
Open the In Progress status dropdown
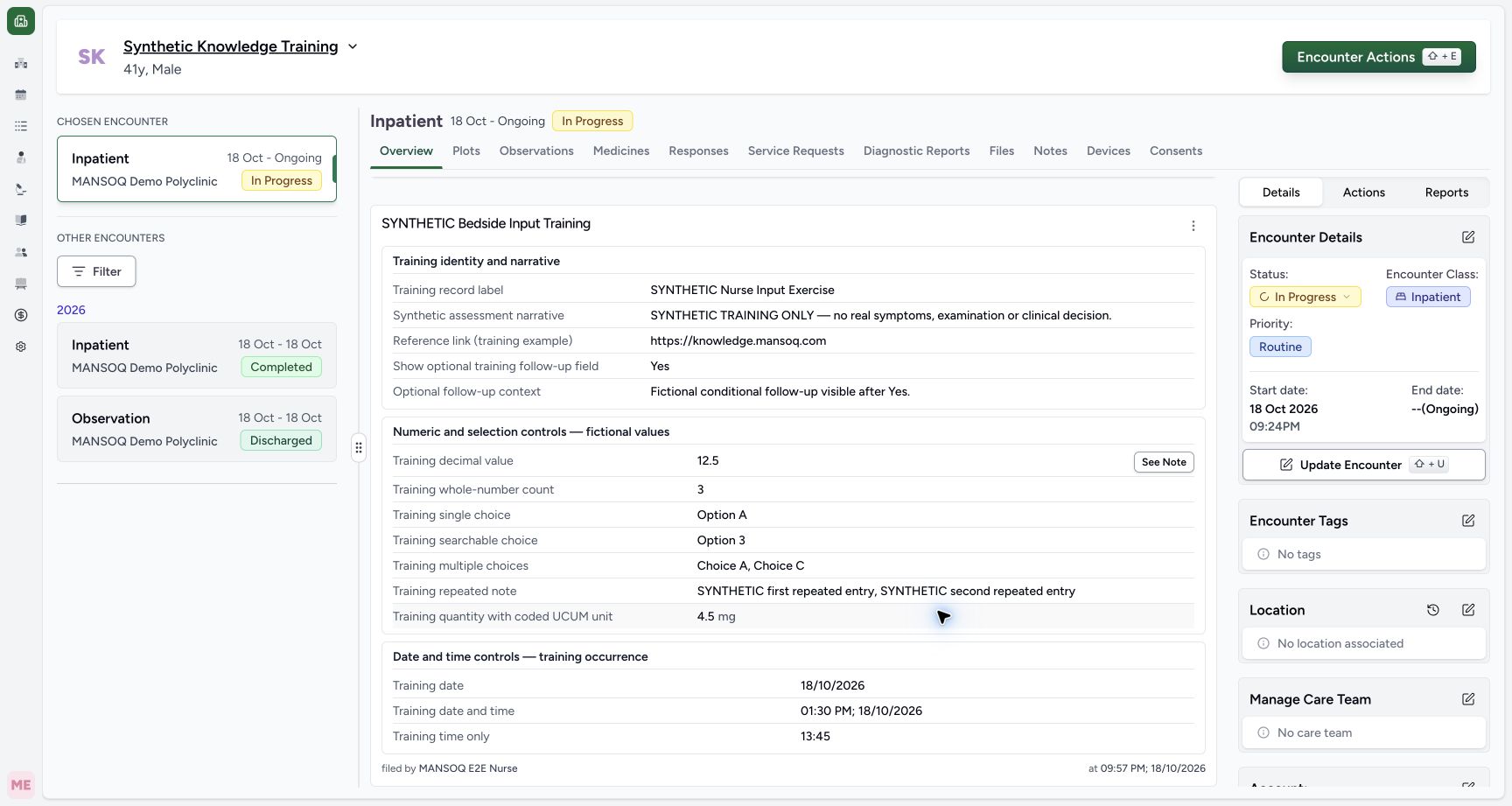pos(1305,297)
